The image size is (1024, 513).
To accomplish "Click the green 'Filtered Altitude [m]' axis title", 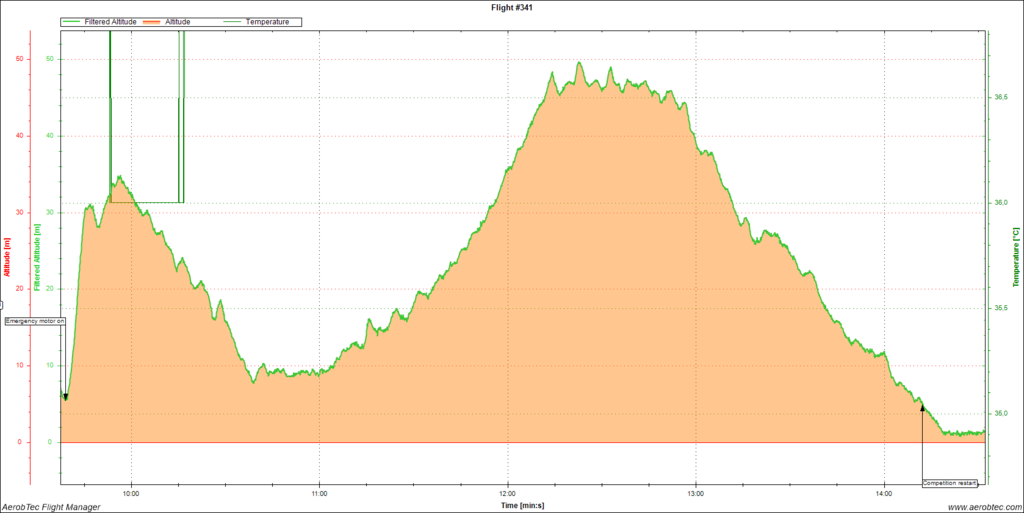I will [x=38, y=258].
